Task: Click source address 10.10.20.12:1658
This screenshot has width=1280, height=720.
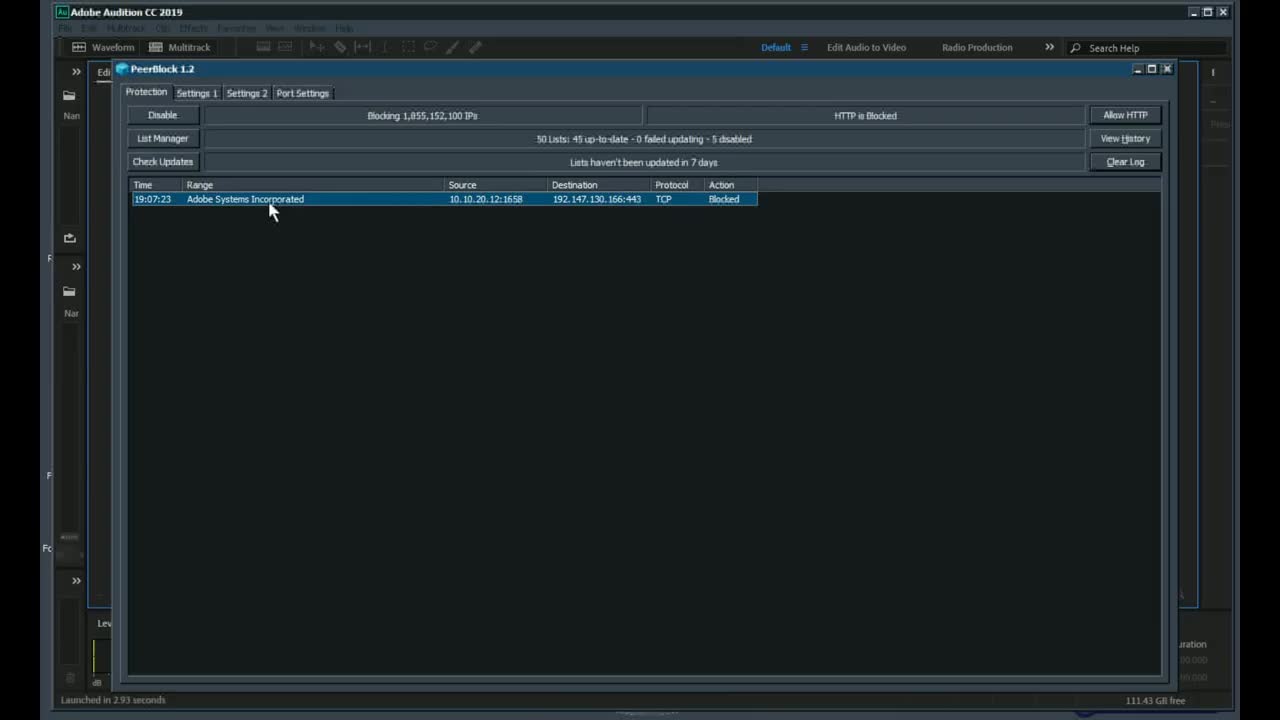Action: [486, 199]
